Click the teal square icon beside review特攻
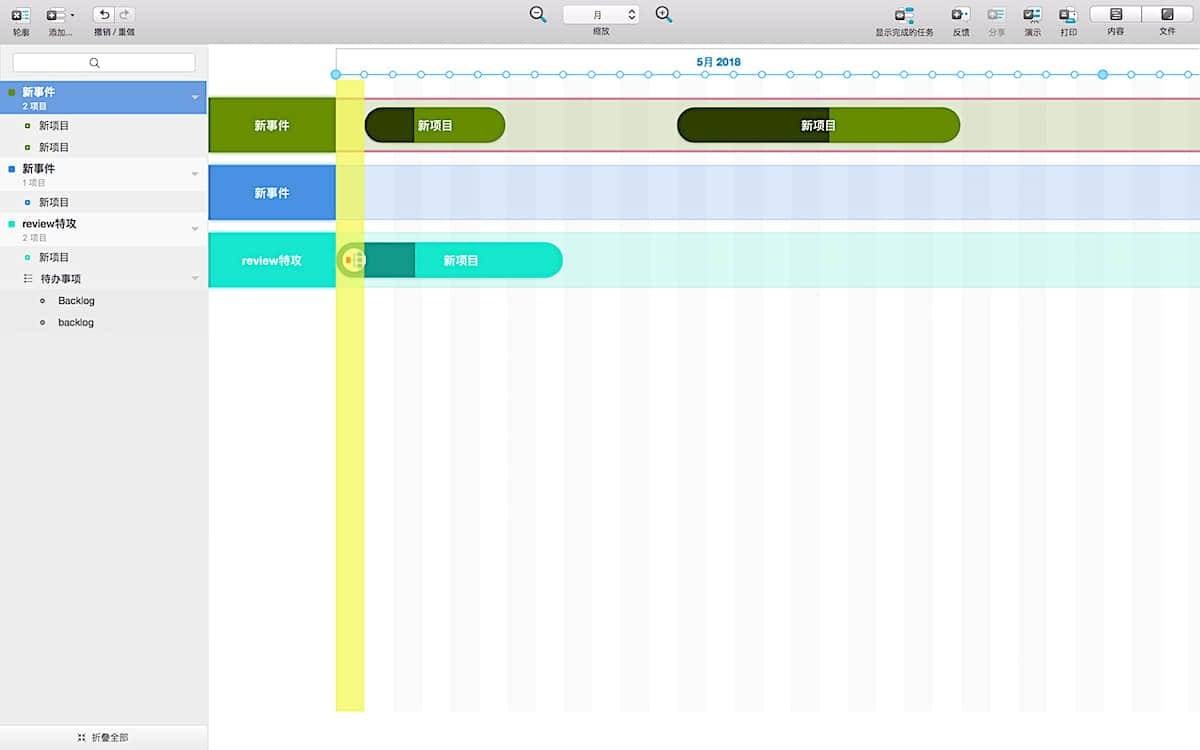The image size is (1200, 750). pos(11,224)
